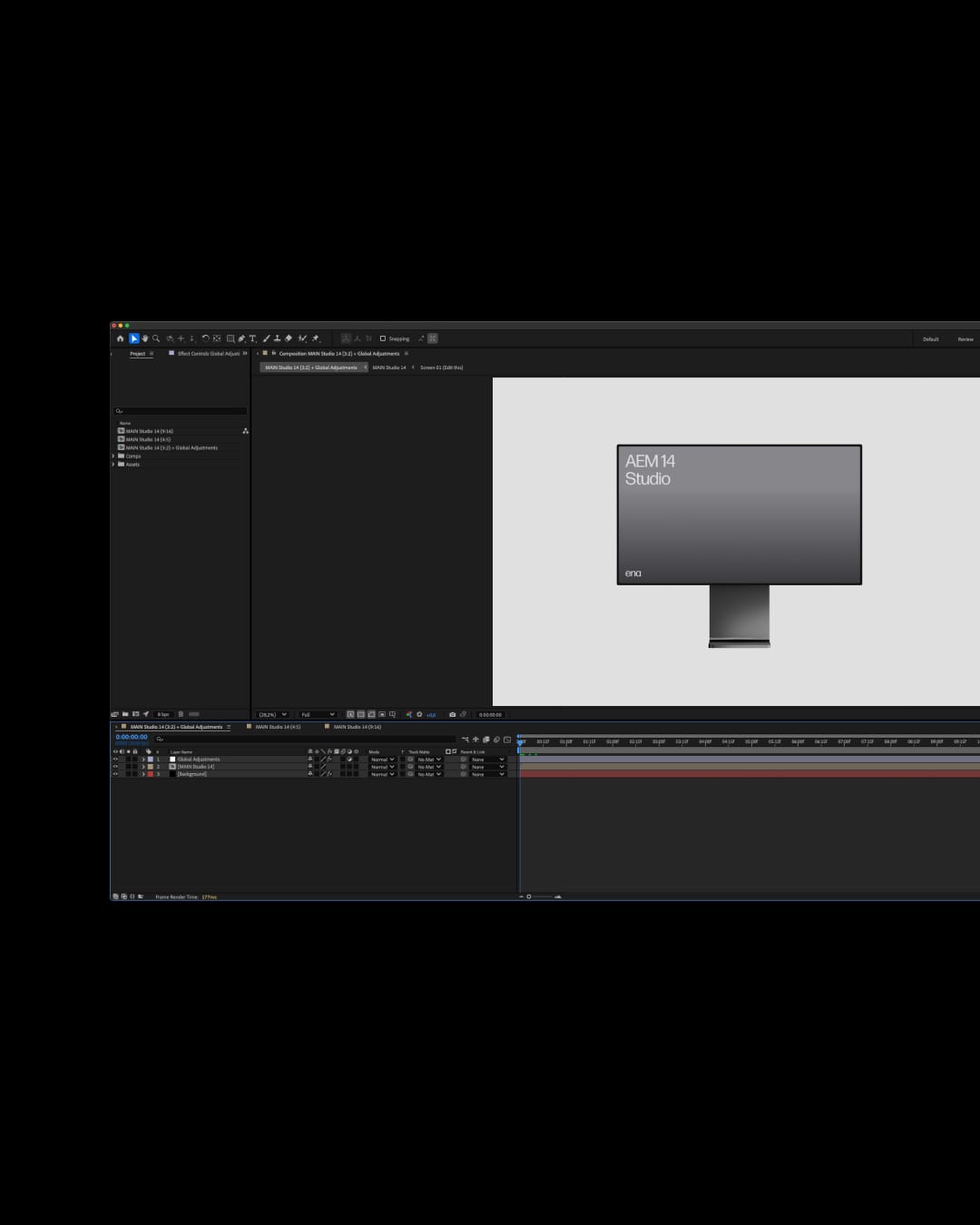Viewport: 980px width, 1225px height.
Task: Expand layer 2 MAIN Studio 14 properties
Action: pyautogui.click(x=142, y=767)
